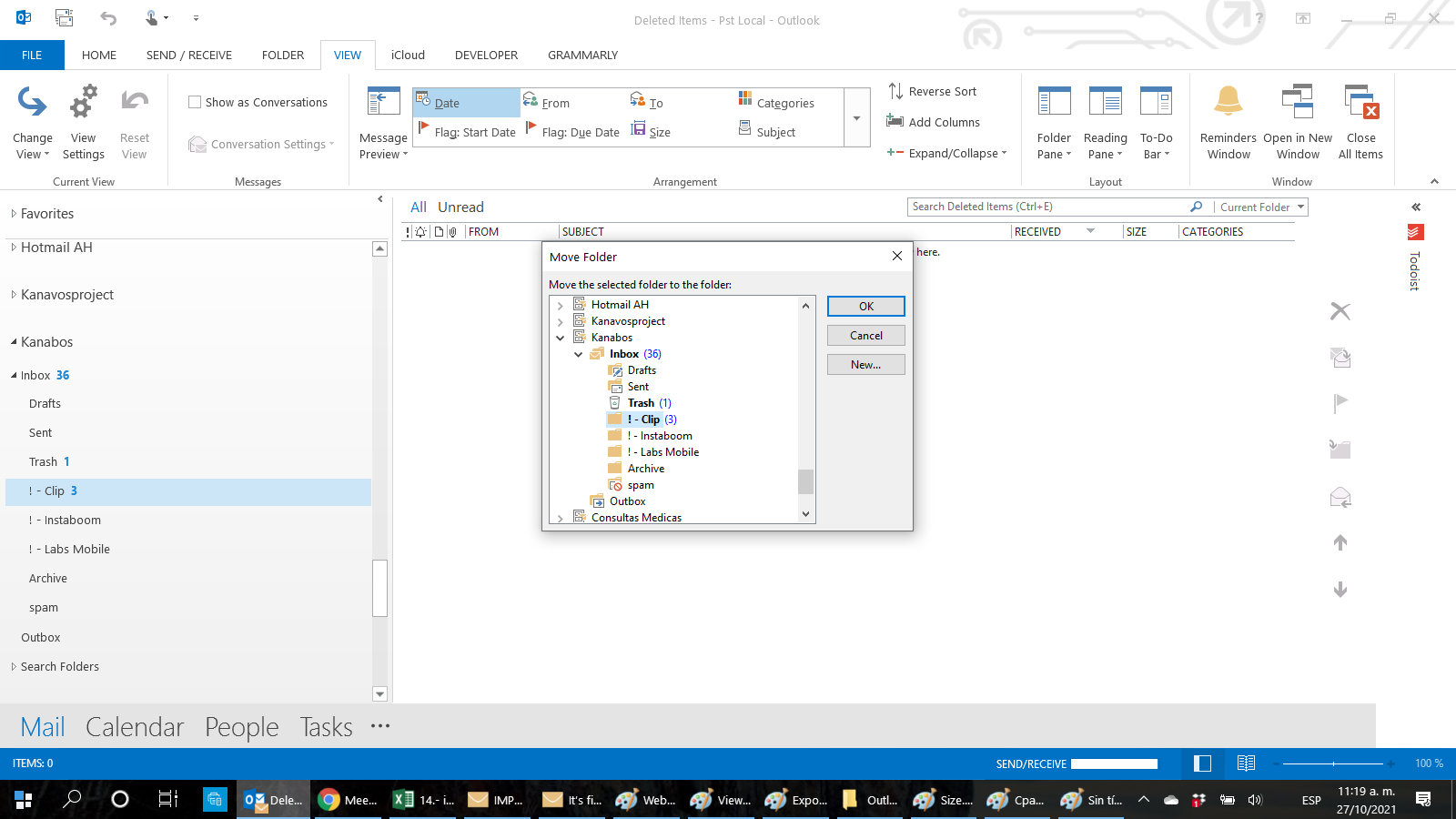Open Add Columns dialog
The width and height of the screenshot is (1456, 819).
934,122
